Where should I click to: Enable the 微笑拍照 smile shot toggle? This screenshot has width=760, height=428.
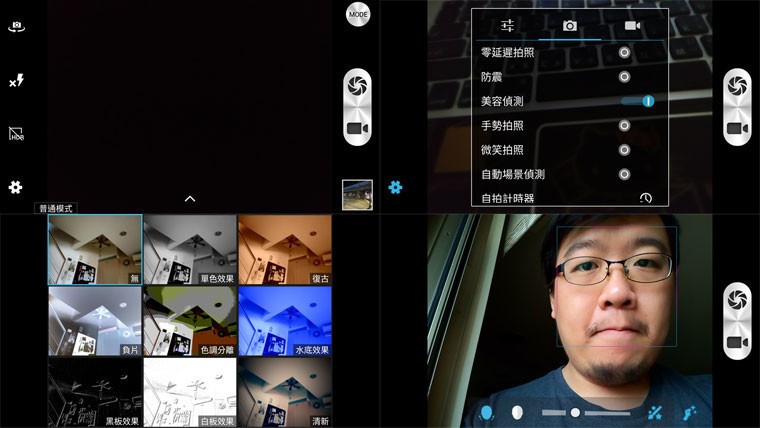click(624, 150)
